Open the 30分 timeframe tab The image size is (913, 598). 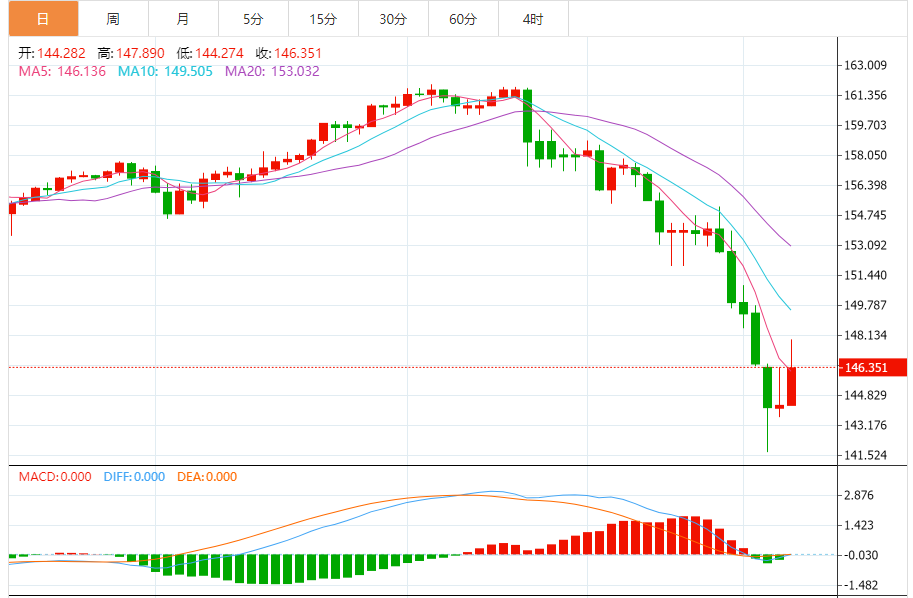click(393, 19)
